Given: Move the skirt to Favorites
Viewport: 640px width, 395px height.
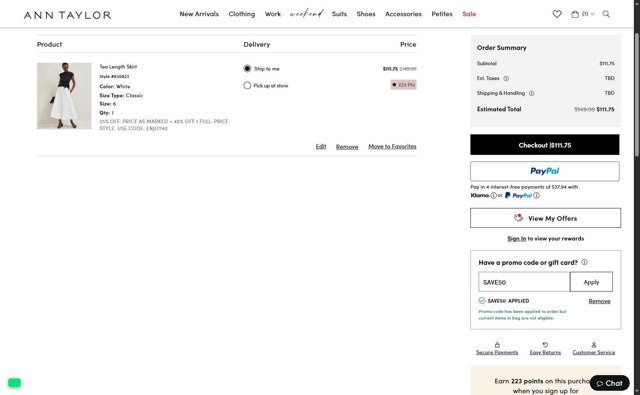Looking at the screenshot, I should tap(392, 146).
